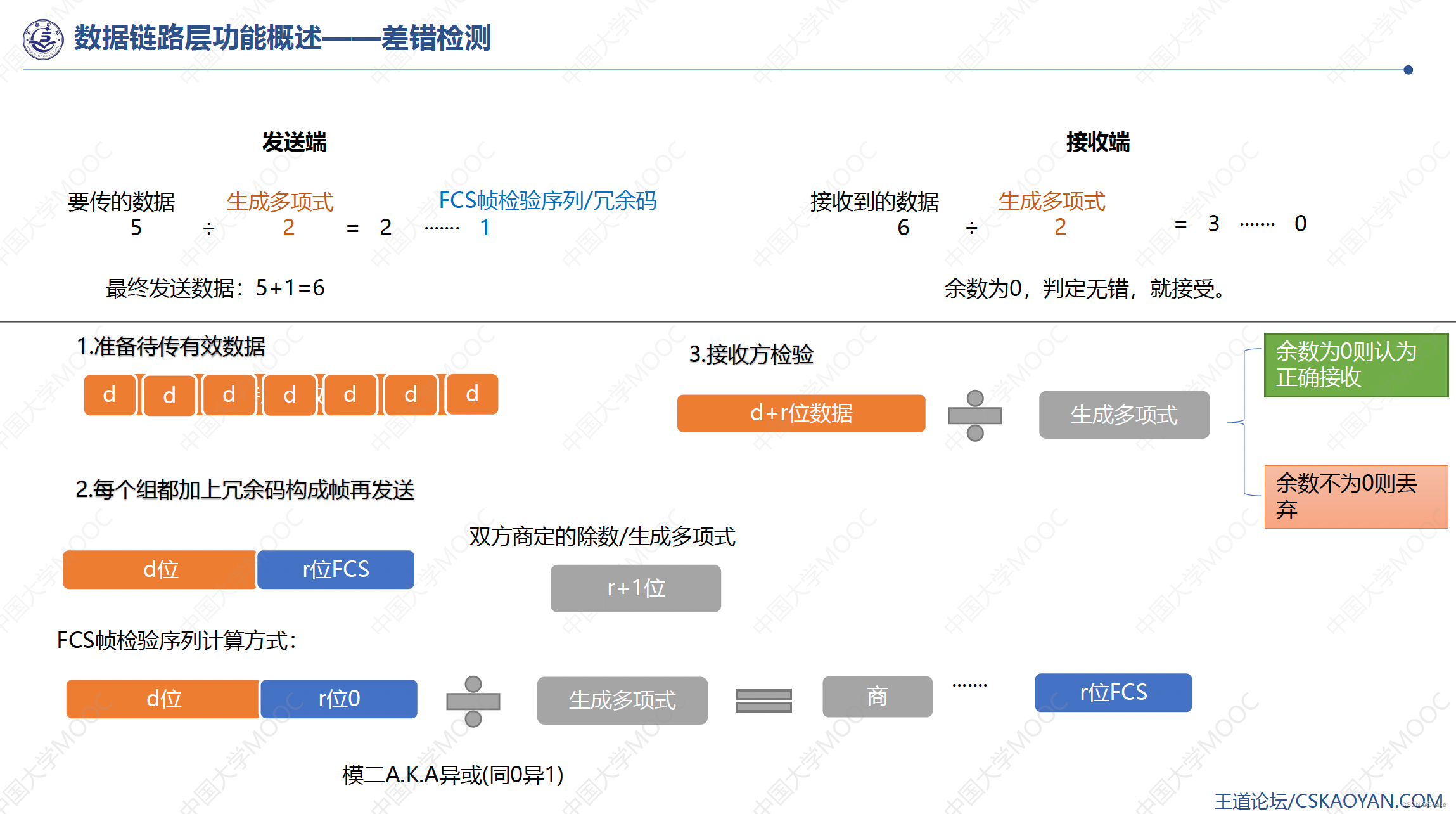This screenshot has height=814, width=1456.
Task: Click 生成多项式 label under 接收端
Action: 1052,202
